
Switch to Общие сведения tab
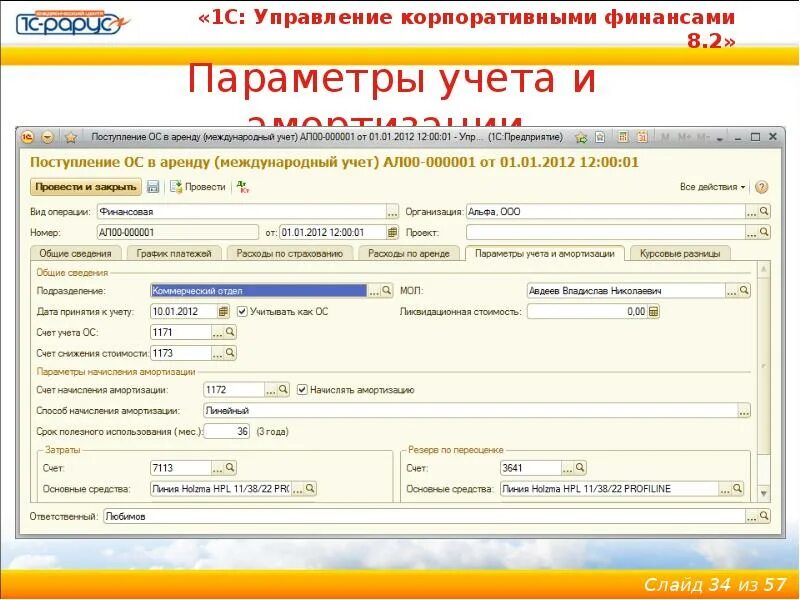(x=76, y=253)
